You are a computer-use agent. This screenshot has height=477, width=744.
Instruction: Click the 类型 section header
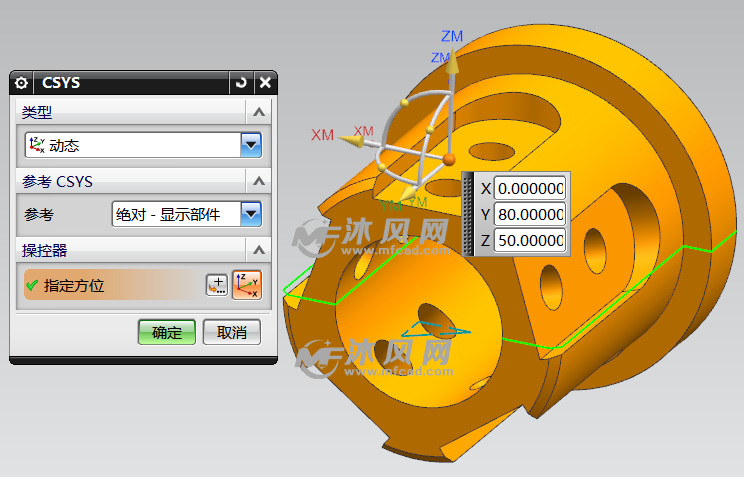[x=143, y=112]
